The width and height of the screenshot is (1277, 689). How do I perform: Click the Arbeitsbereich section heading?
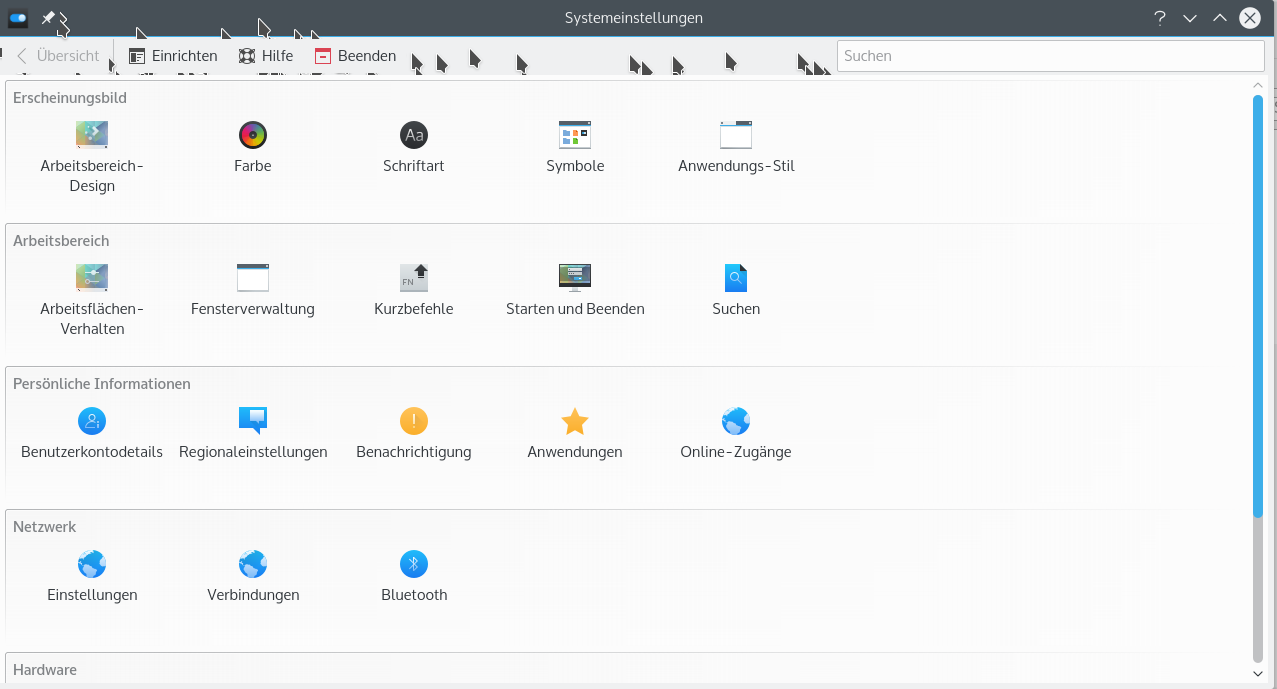pyautogui.click(x=61, y=241)
